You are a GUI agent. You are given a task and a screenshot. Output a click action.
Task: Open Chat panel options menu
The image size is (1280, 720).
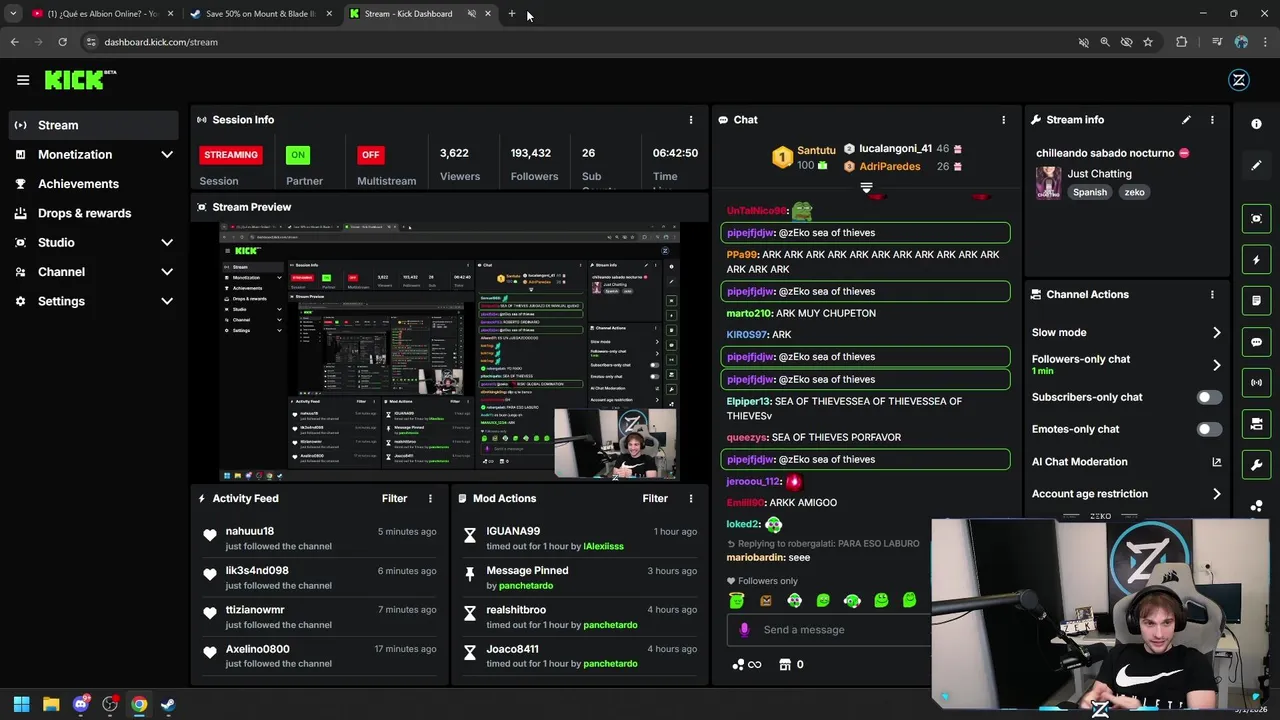1003,120
